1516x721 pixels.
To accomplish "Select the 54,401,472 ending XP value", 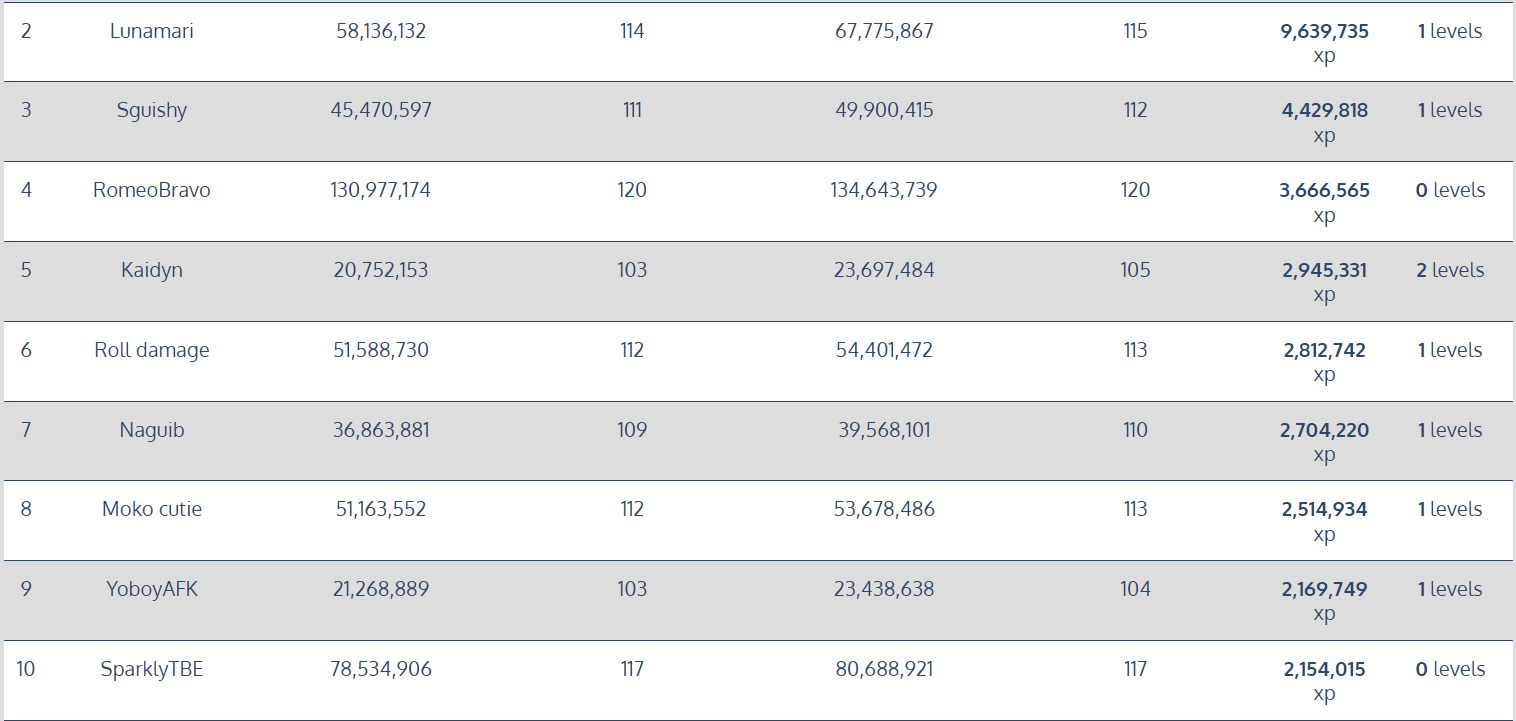I will click(884, 350).
